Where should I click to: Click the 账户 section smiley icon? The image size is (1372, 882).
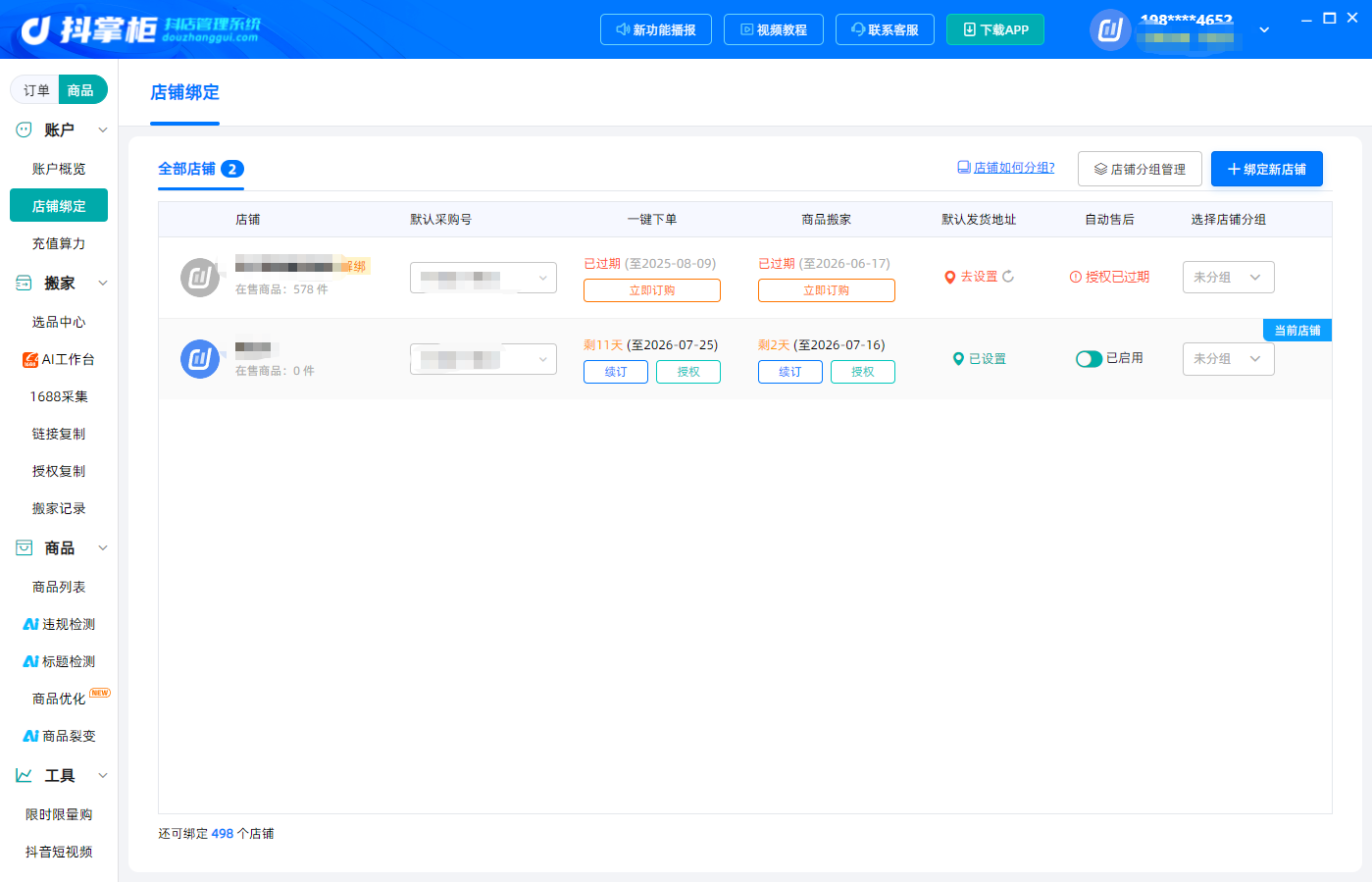(x=24, y=130)
